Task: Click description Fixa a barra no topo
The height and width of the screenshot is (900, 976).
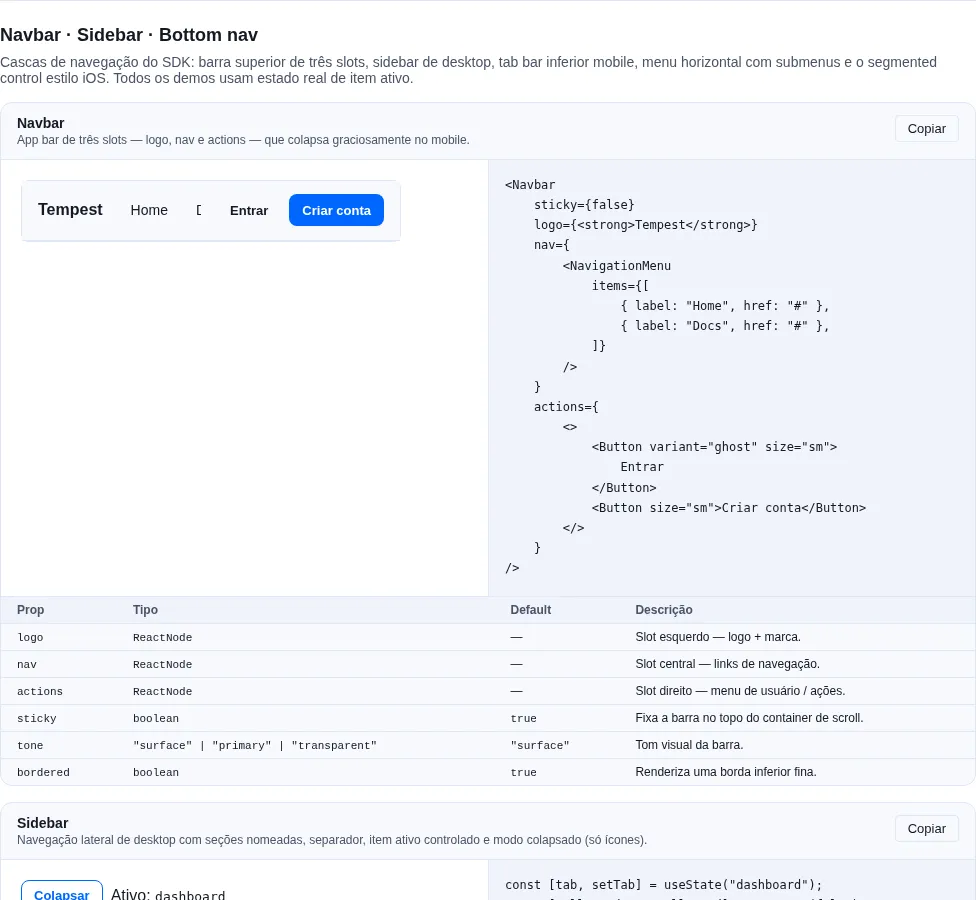Action: (749, 718)
